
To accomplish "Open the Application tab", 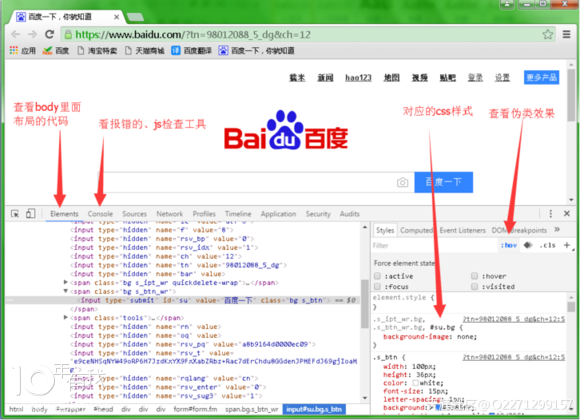I will click(278, 214).
